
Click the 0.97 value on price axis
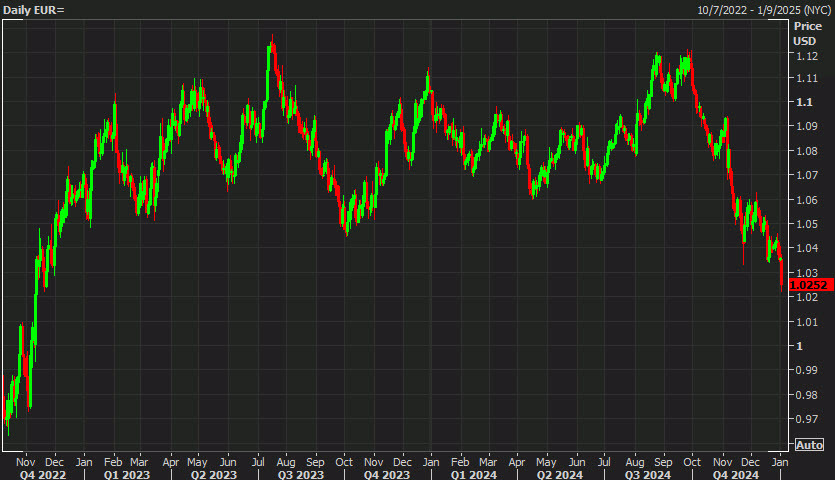[806, 419]
